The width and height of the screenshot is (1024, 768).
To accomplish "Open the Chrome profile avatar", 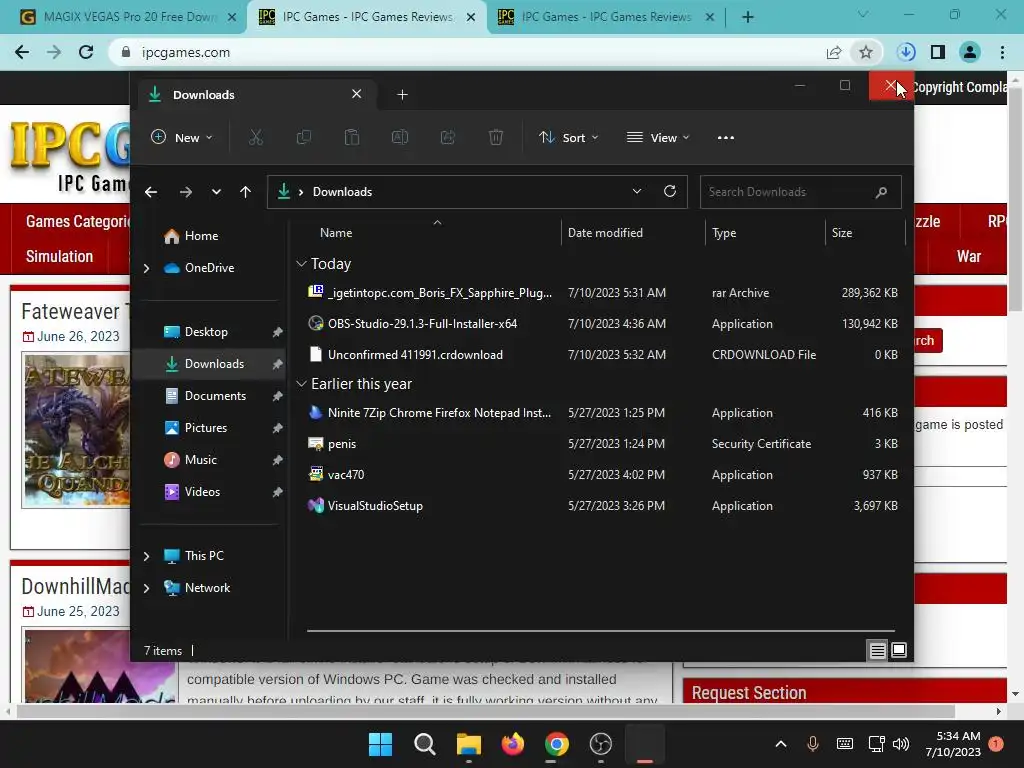I will point(970,52).
